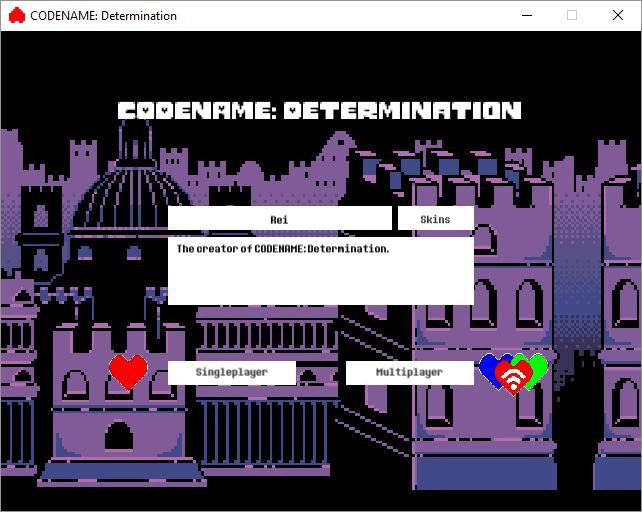Screen dimensions: 642x512
Task: Open the Skins menu
Action: pos(436,219)
